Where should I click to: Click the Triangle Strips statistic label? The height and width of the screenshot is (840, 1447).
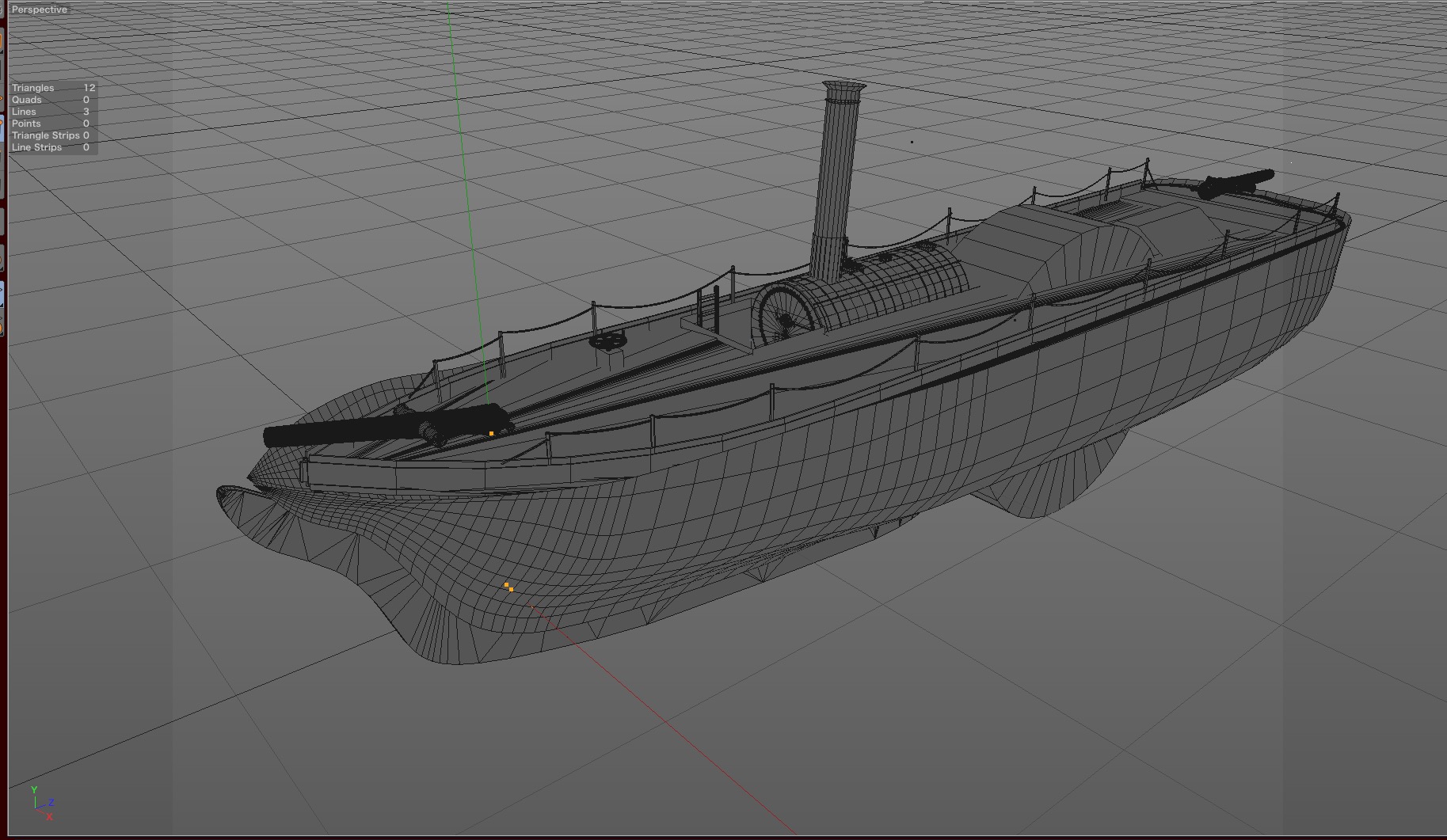click(x=46, y=135)
